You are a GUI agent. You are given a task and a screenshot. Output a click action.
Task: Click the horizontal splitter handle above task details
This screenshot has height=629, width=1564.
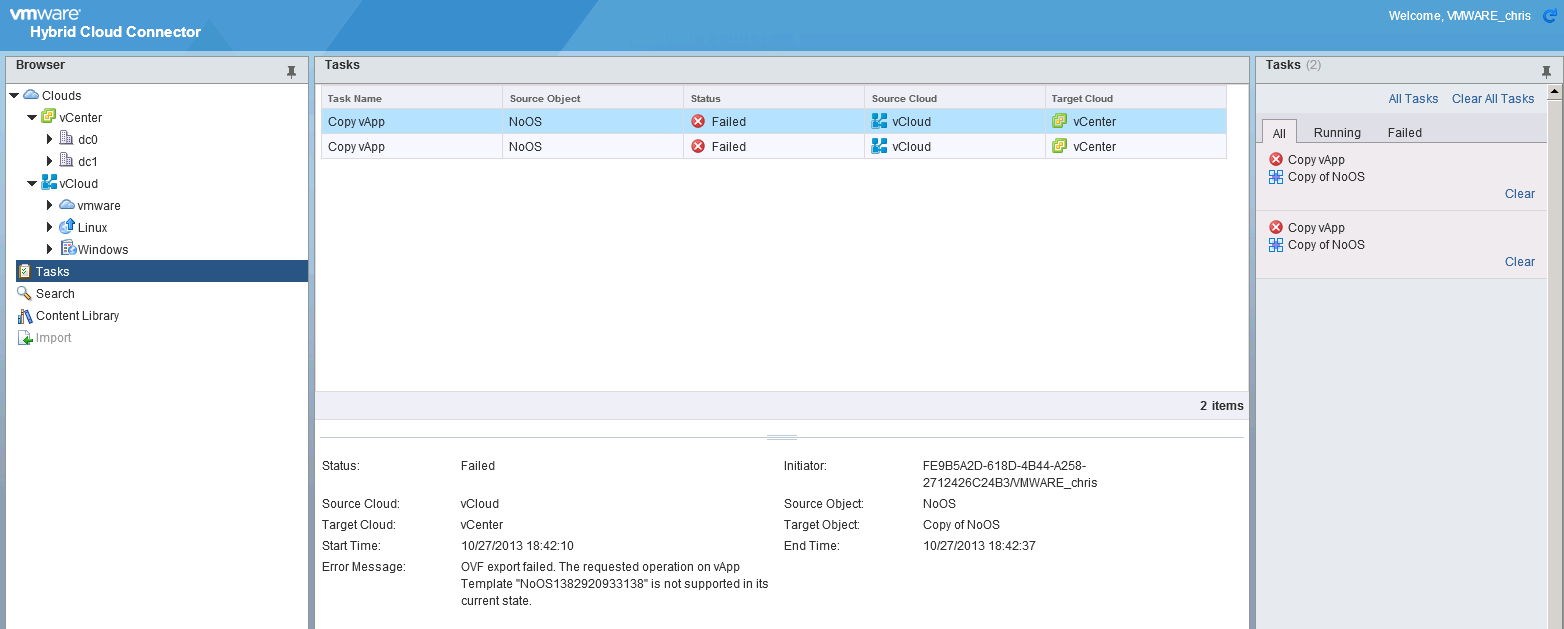coord(781,438)
